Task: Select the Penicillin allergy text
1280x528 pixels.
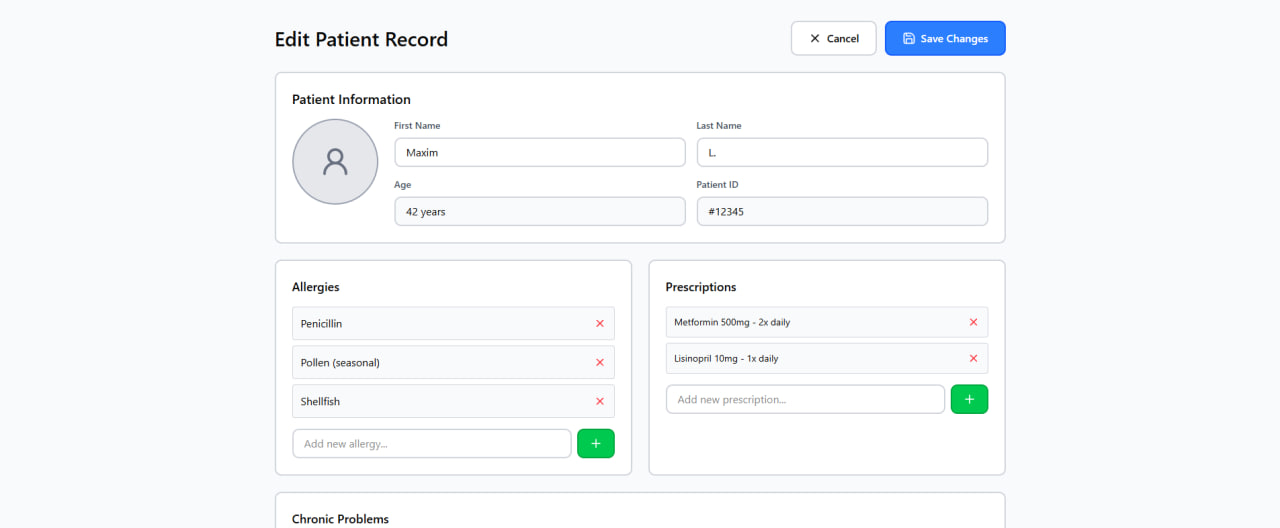Action: pyautogui.click(x=321, y=324)
